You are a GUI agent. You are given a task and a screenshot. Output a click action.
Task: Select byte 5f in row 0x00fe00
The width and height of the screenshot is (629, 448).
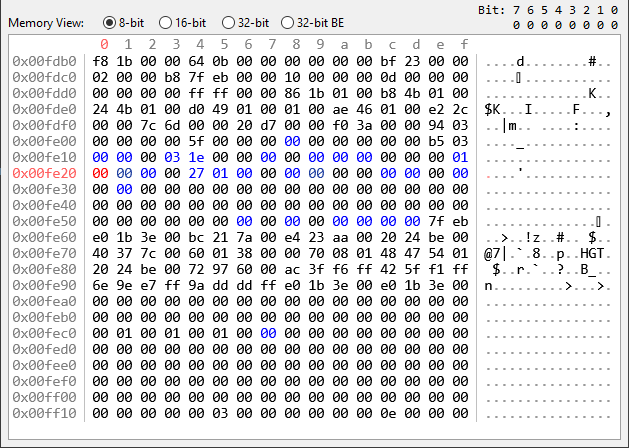196,141
